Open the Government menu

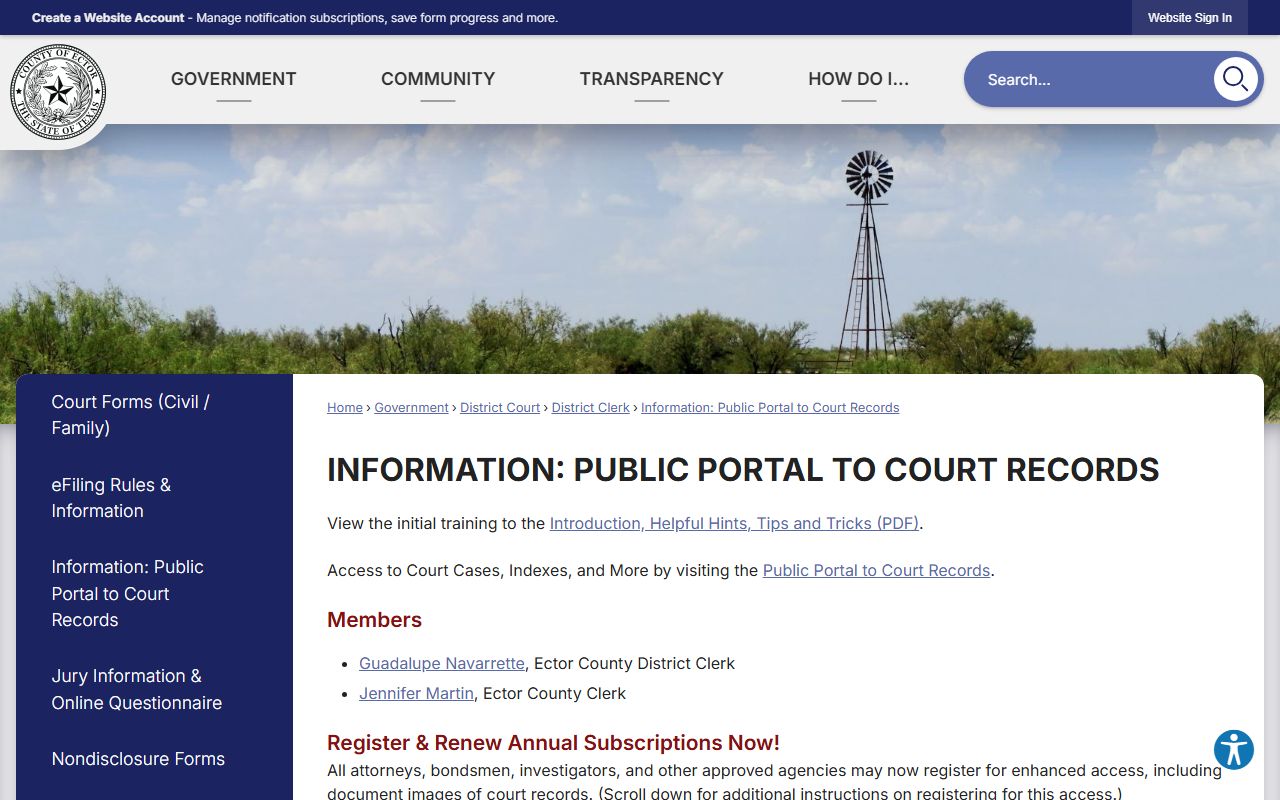234,79
